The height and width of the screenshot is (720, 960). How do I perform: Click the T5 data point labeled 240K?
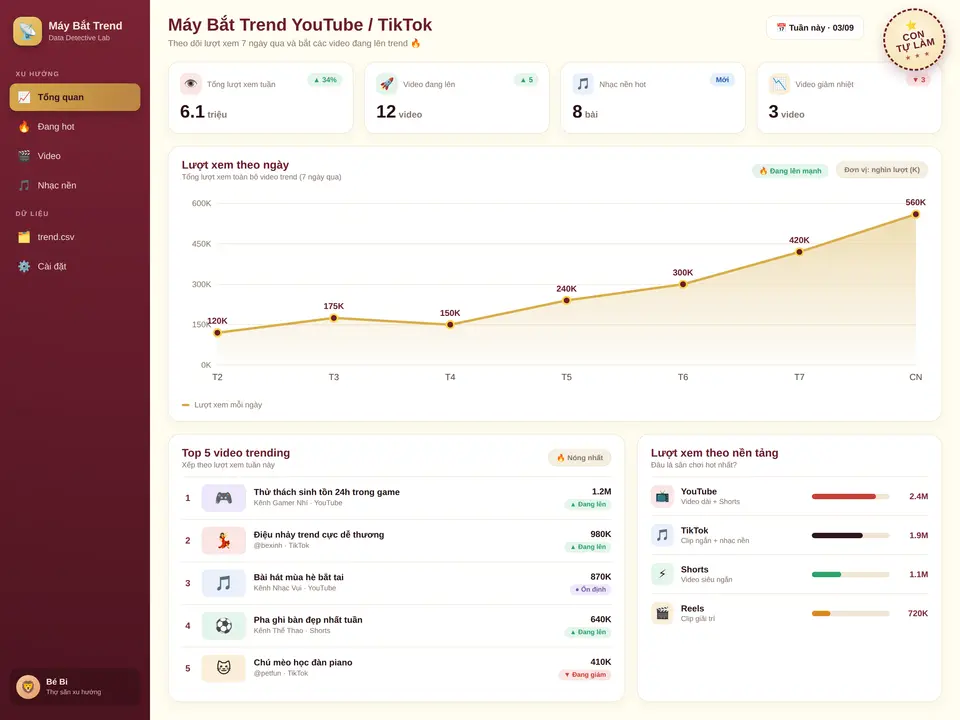566,300
